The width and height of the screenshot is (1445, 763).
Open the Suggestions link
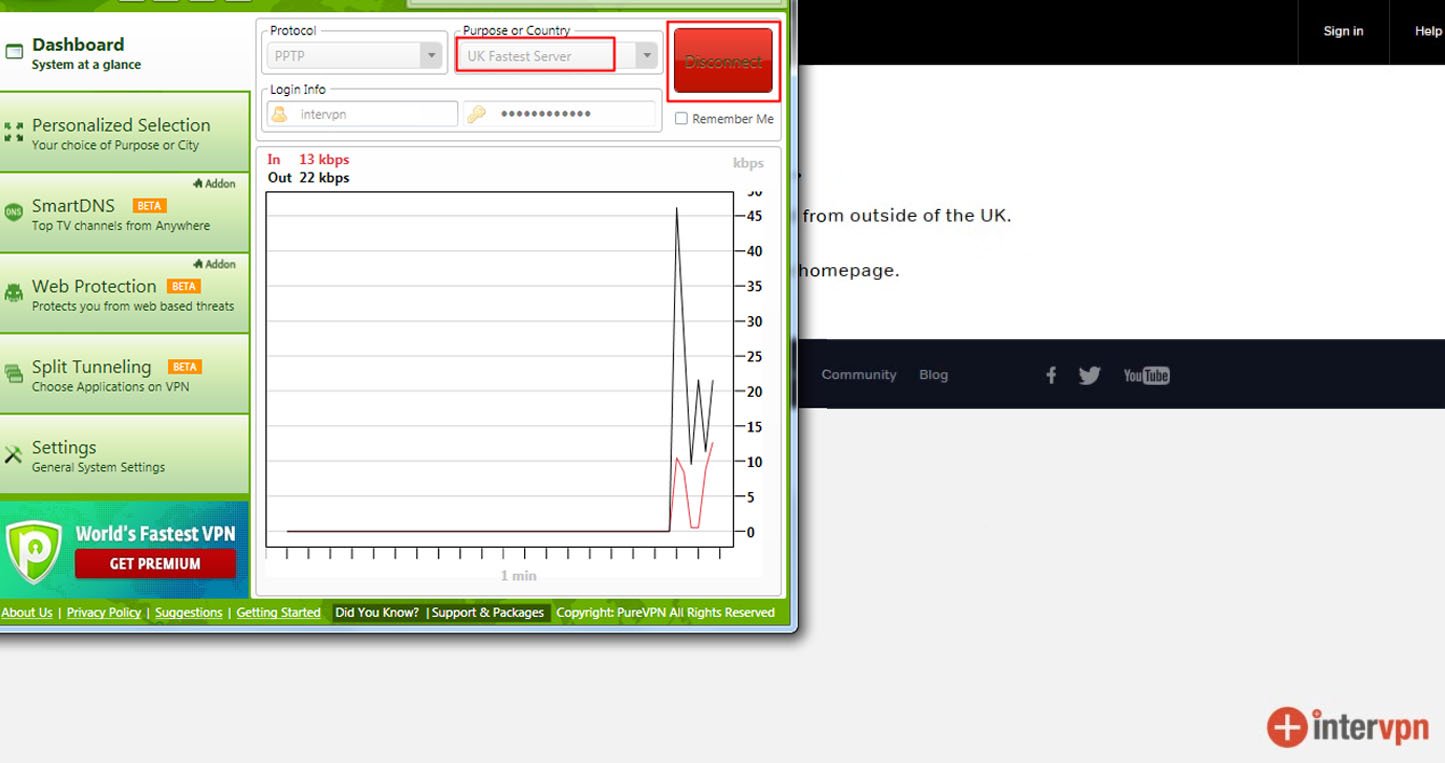pyautogui.click(x=189, y=613)
